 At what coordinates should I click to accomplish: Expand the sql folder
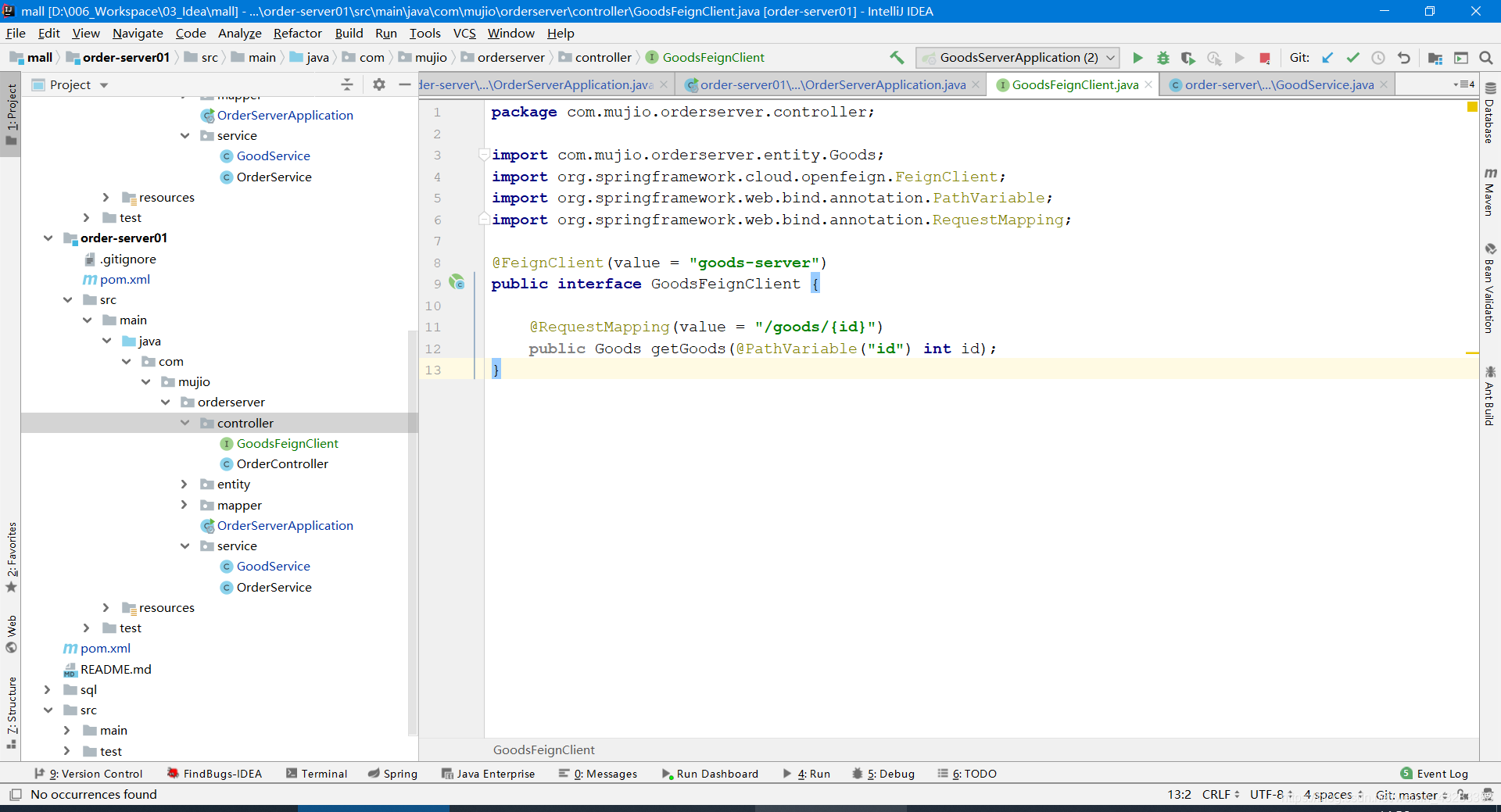click(48, 689)
